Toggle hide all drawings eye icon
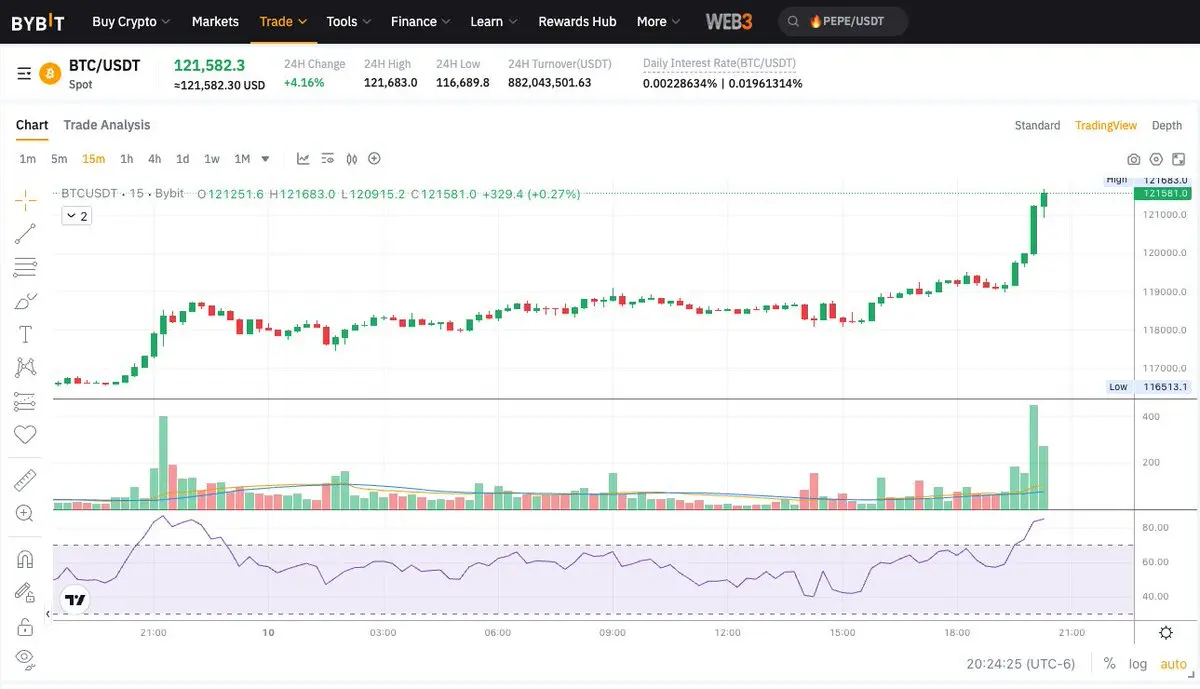 tap(25, 658)
